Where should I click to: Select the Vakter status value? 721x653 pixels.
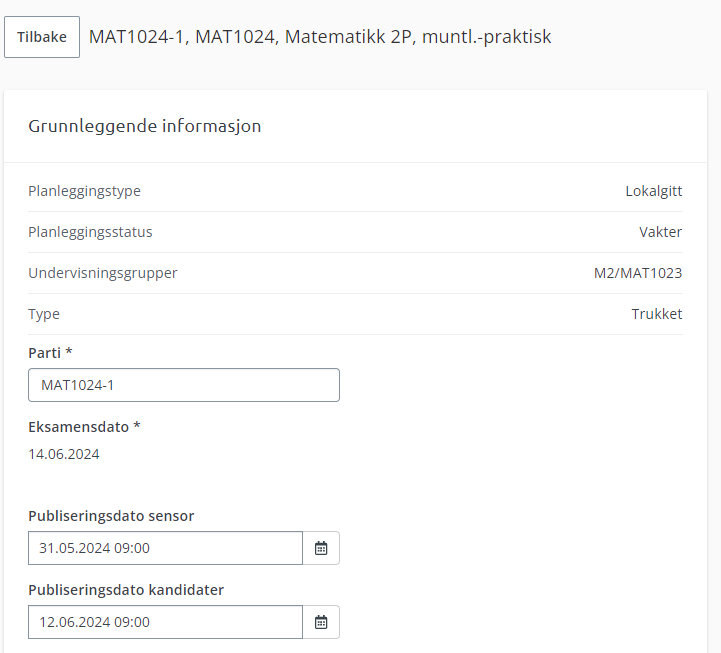coord(661,232)
